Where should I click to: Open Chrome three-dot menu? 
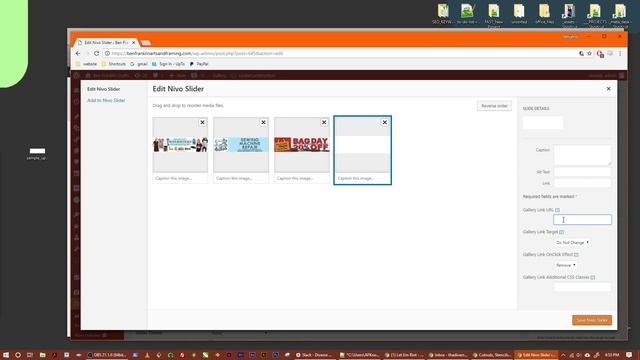click(620, 53)
